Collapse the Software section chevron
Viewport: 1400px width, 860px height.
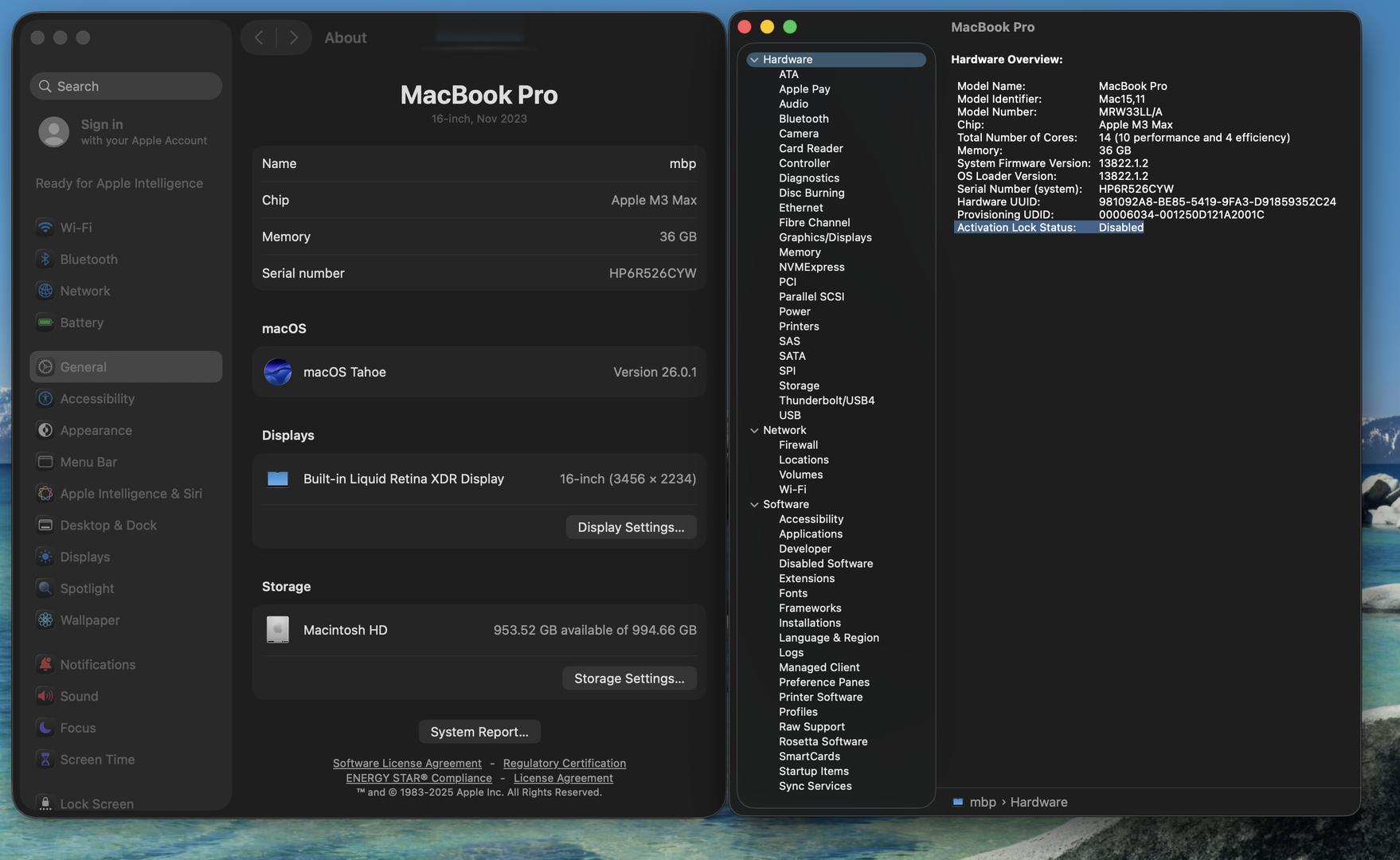pyautogui.click(x=754, y=505)
